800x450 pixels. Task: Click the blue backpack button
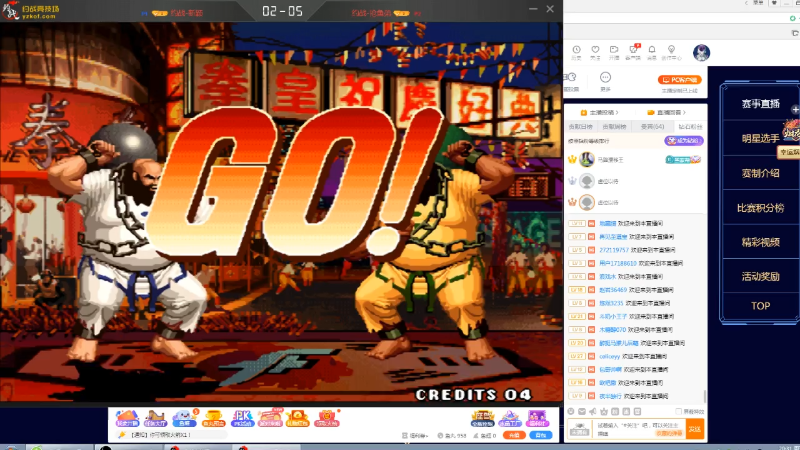click(x=541, y=435)
